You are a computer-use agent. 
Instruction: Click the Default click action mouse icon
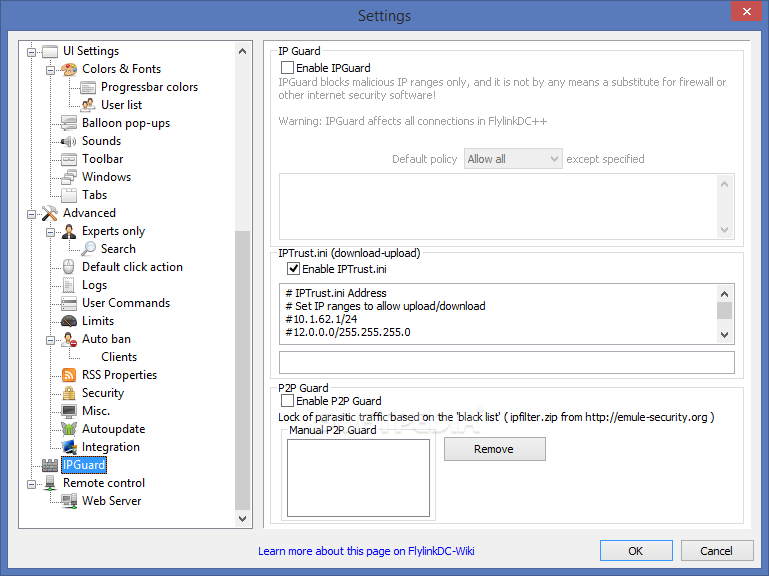click(69, 267)
